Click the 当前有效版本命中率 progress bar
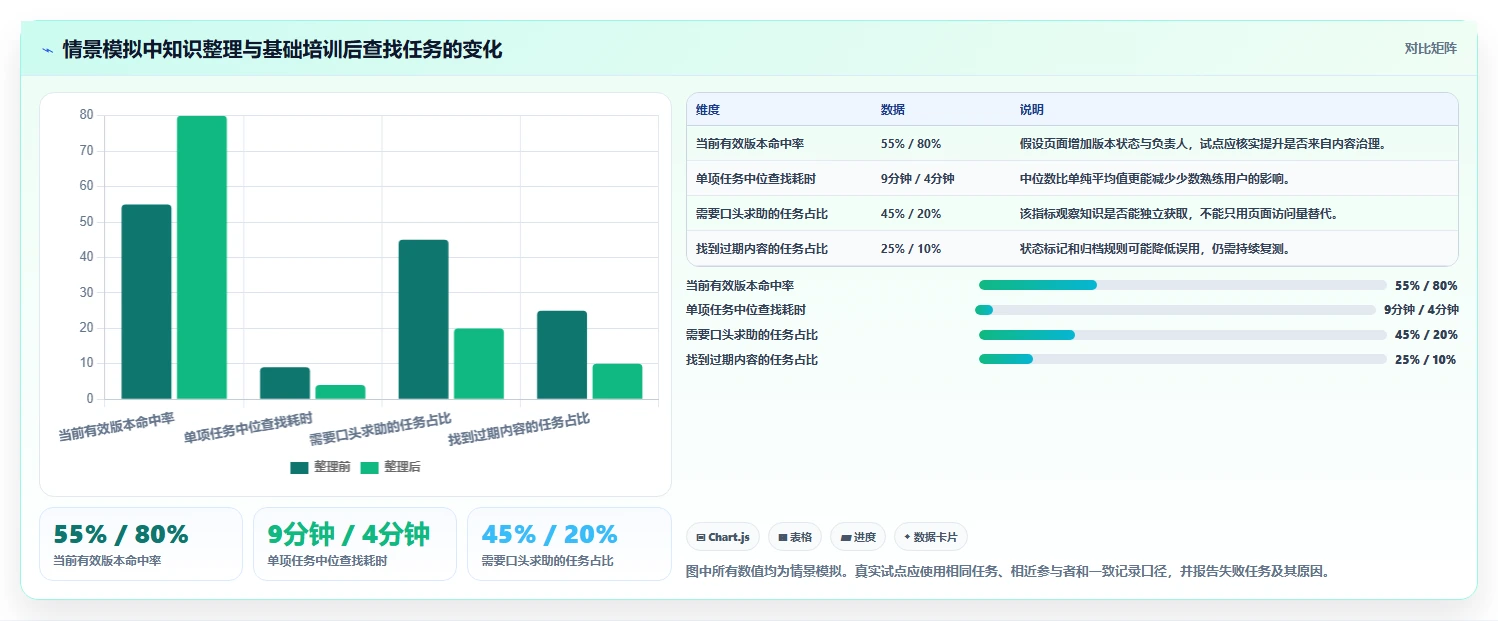The width and height of the screenshot is (1498, 621). click(x=1183, y=285)
